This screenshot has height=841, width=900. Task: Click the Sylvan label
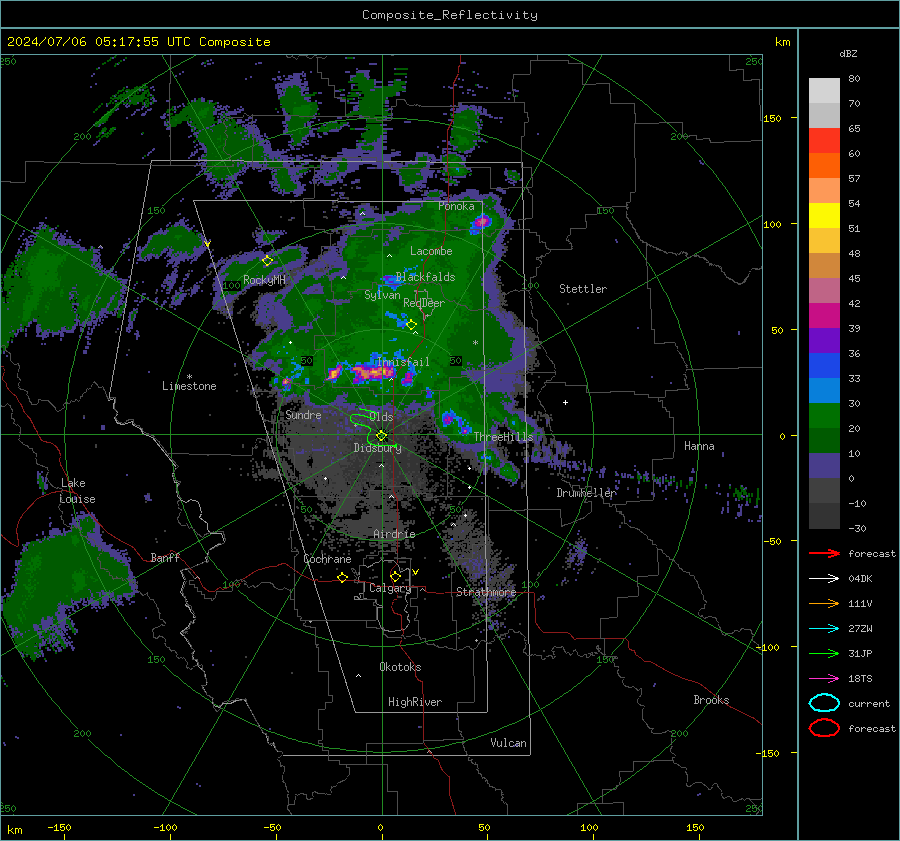point(382,296)
